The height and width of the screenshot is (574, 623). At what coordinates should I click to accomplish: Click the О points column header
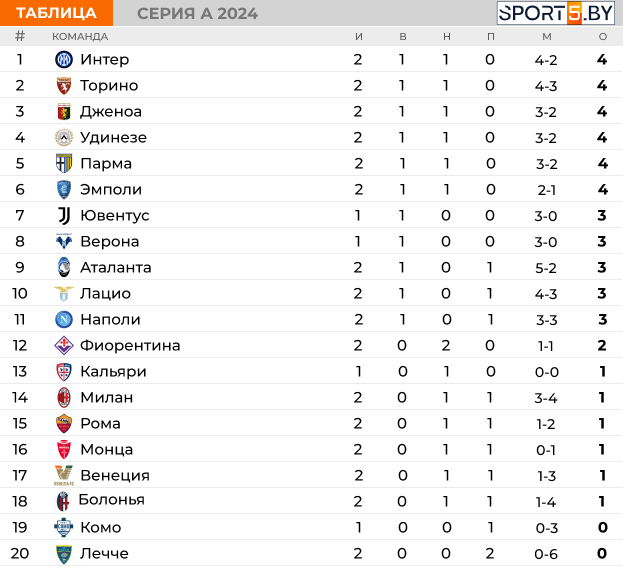tap(602, 37)
